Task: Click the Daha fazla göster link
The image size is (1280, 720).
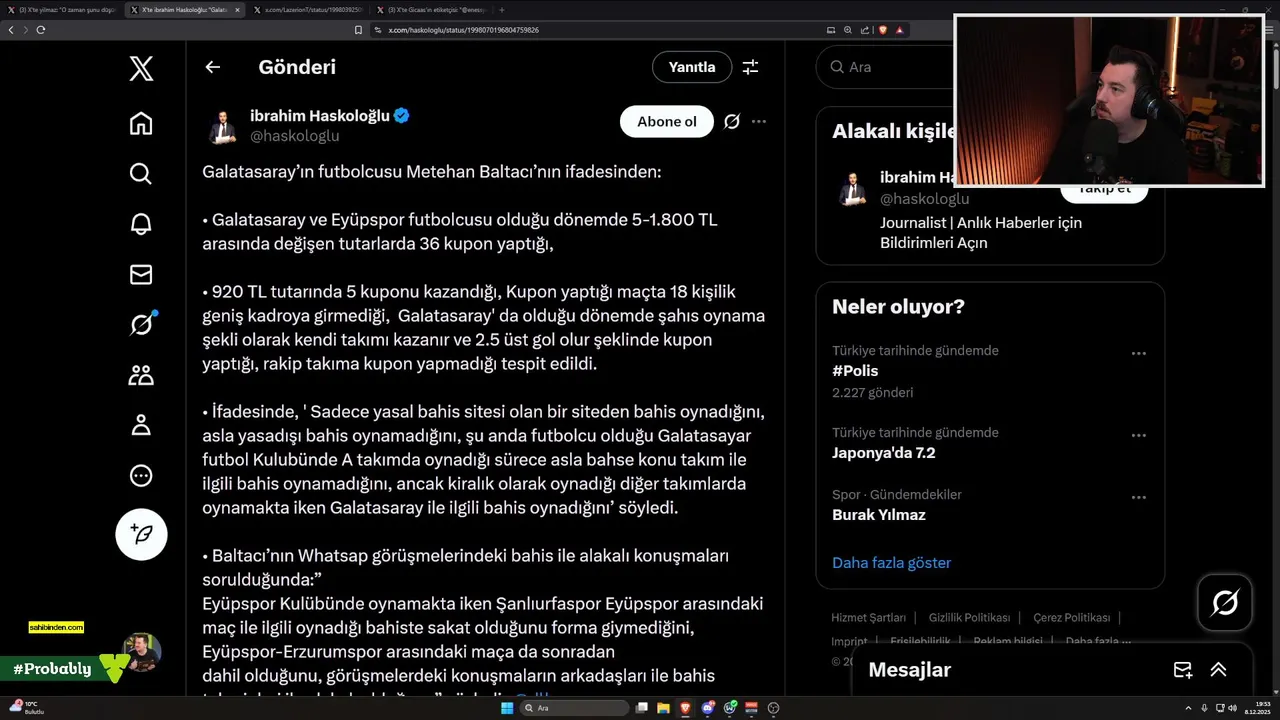Action: (x=891, y=563)
